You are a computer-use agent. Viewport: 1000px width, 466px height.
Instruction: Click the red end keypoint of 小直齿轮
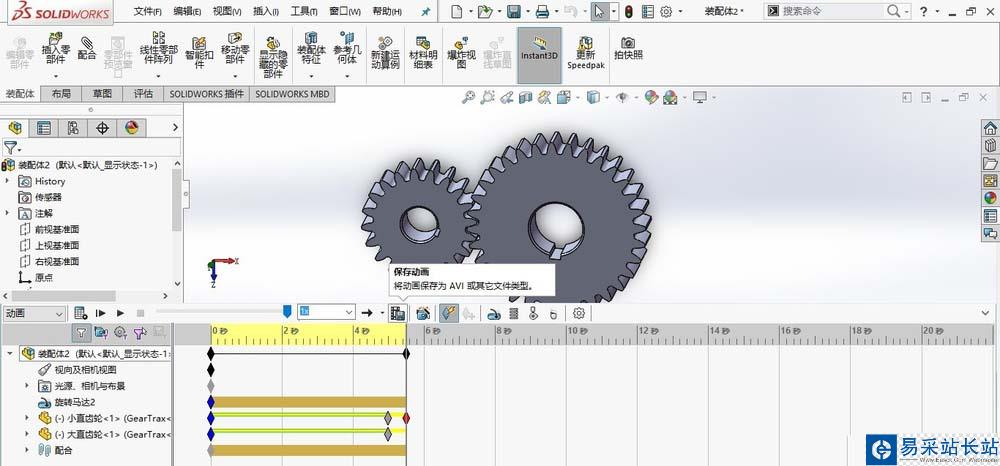(406, 418)
